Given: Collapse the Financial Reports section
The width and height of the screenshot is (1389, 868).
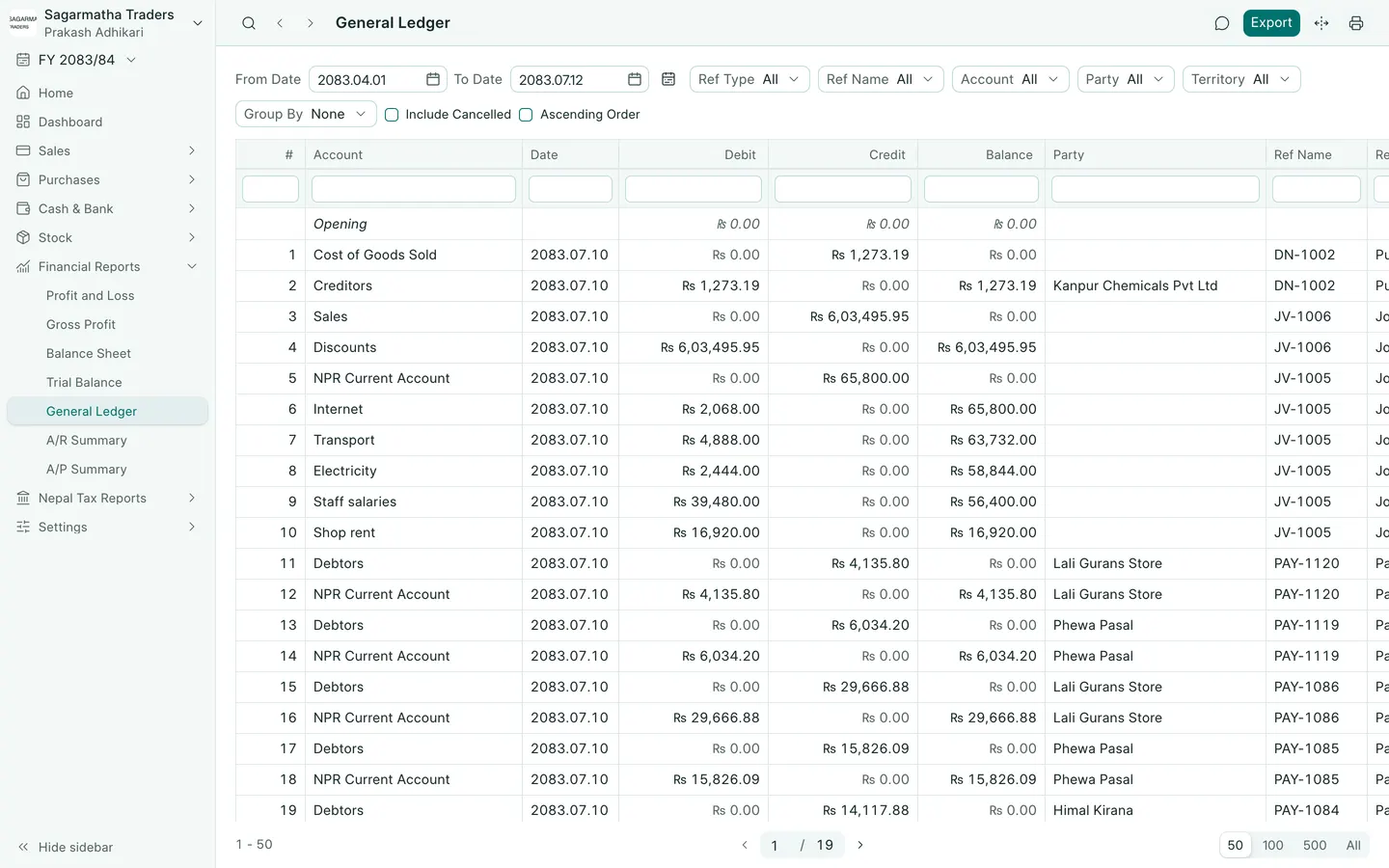Looking at the screenshot, I should (x=107, y=266).
